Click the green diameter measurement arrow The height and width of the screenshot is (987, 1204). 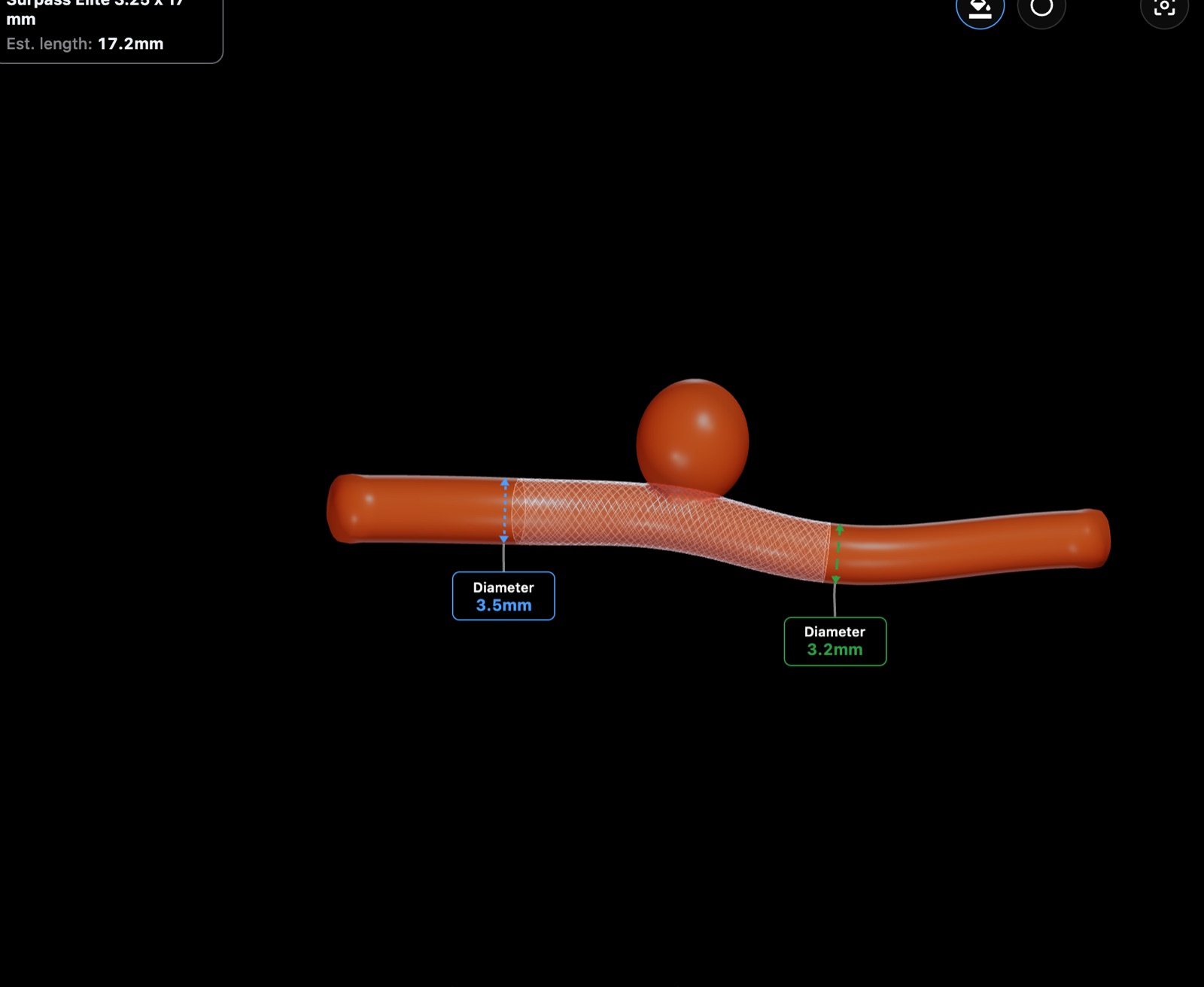coord(838,554)
